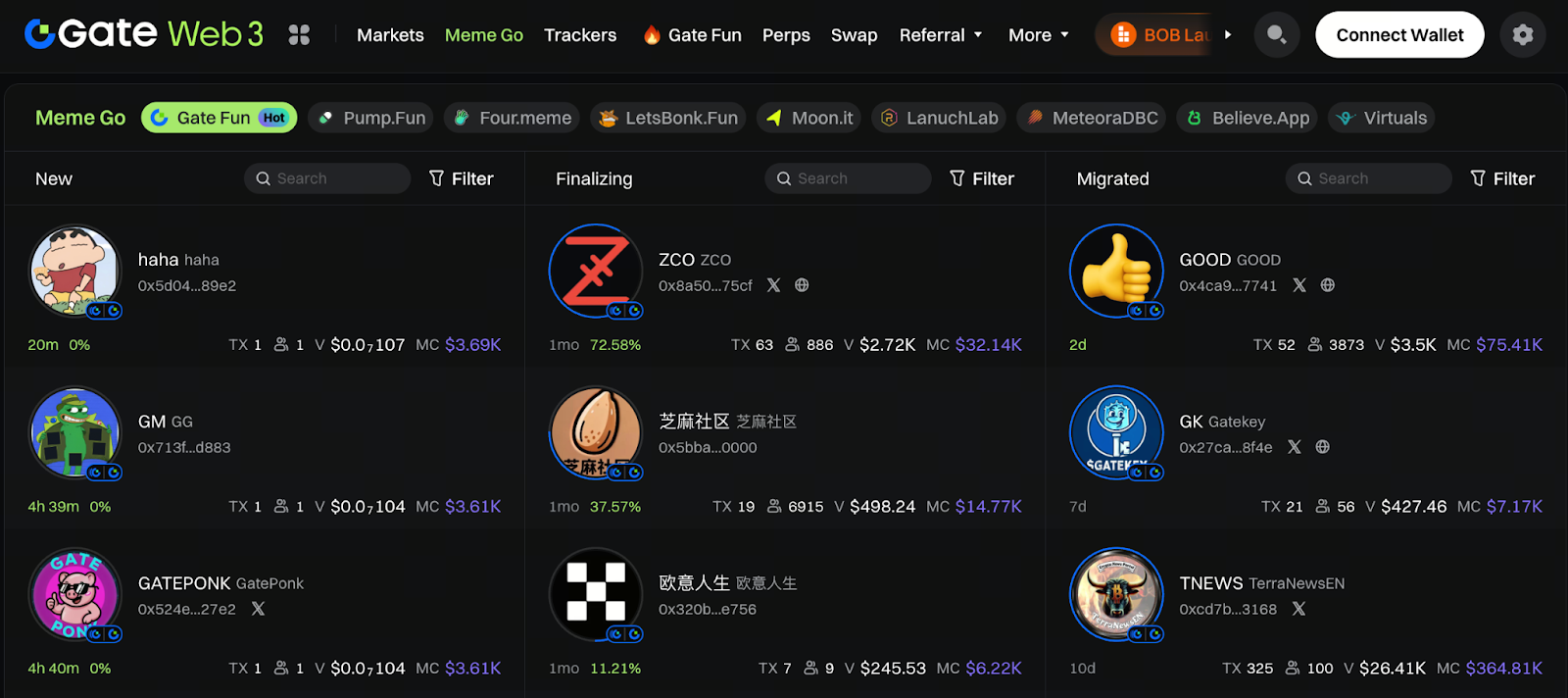Open X link for GATEPONK token
This screenshot has width=1568, height=698.
point(258,609)
